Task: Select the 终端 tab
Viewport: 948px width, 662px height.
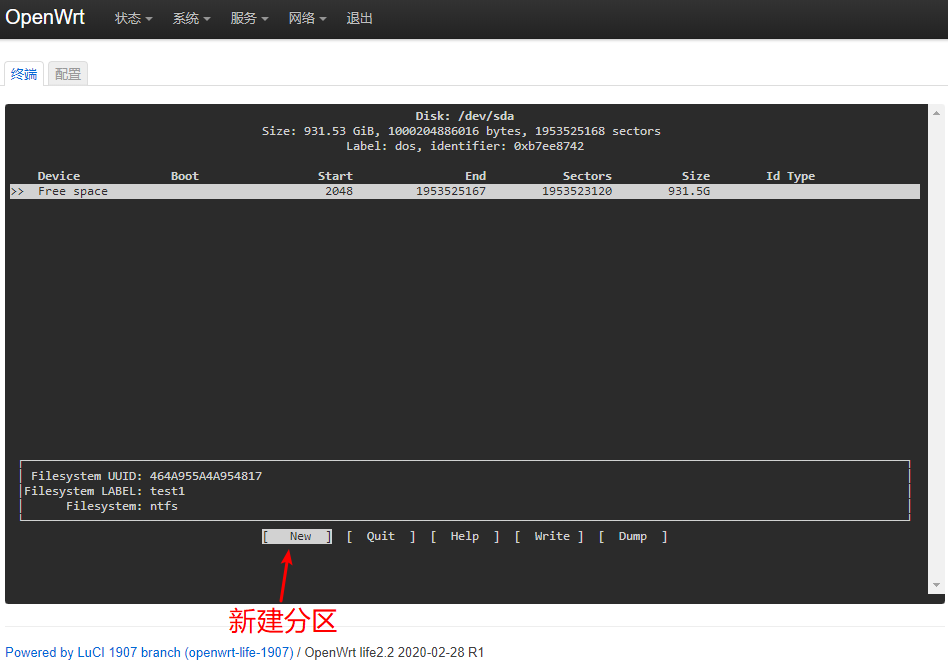Action: 24,73
